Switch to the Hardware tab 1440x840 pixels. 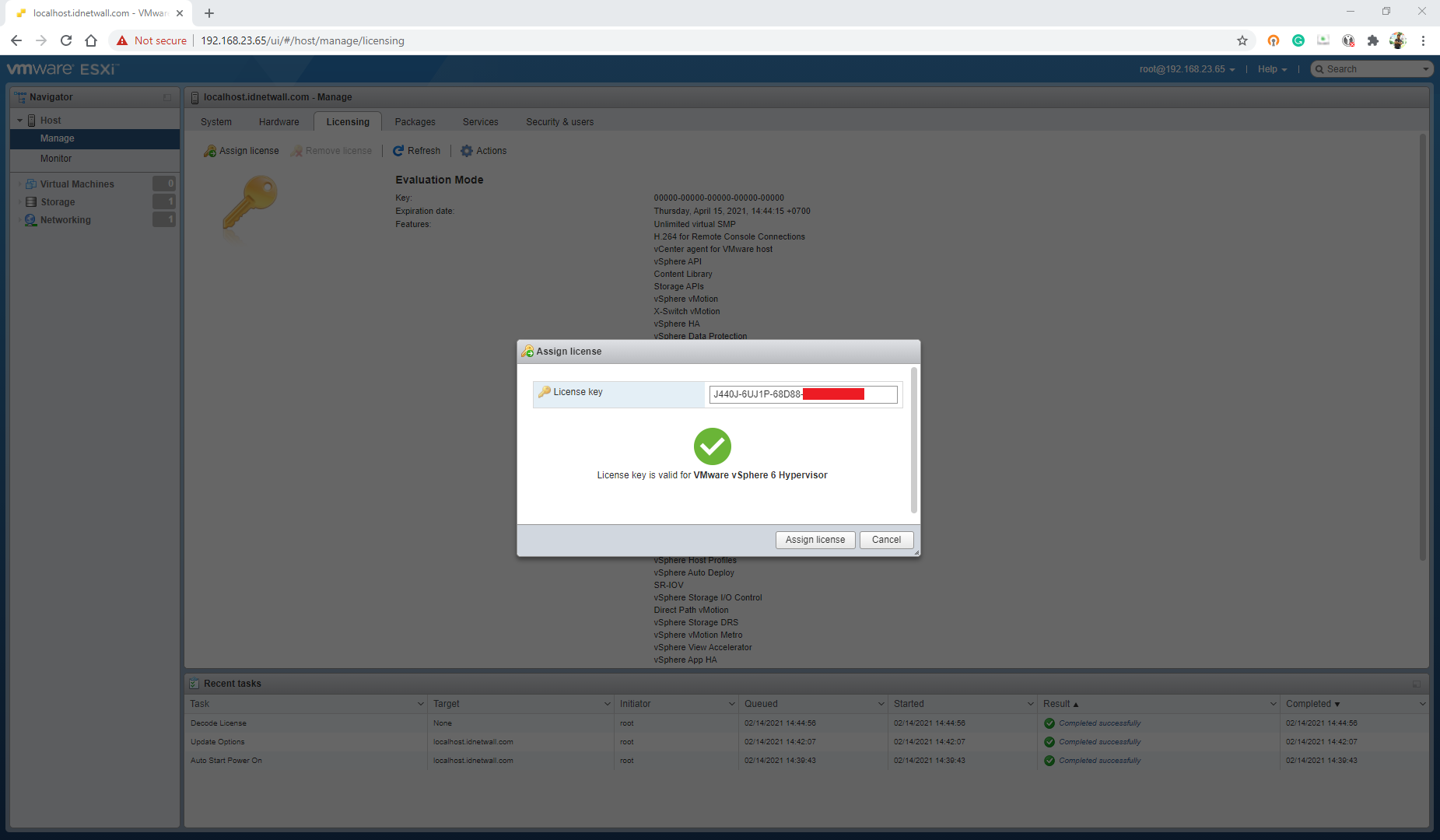(x=279, y=121)
